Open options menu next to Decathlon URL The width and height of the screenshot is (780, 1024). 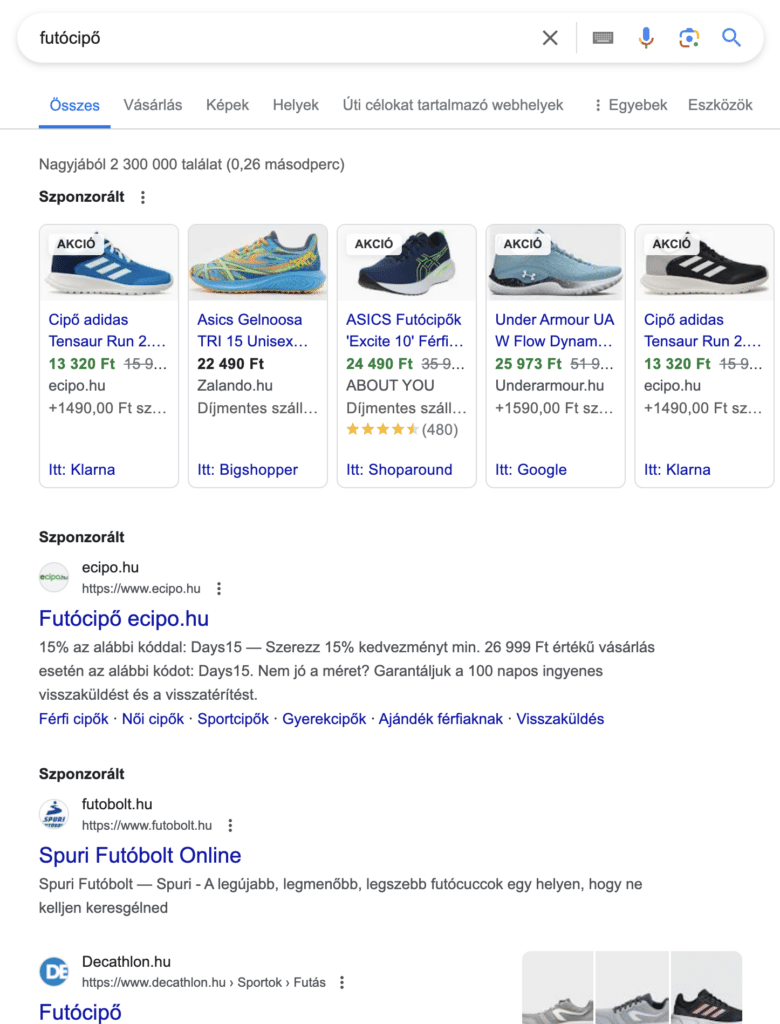[x=342, y=982]
